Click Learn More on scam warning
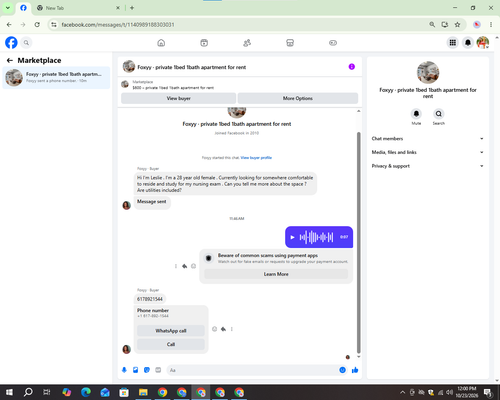 276,274
